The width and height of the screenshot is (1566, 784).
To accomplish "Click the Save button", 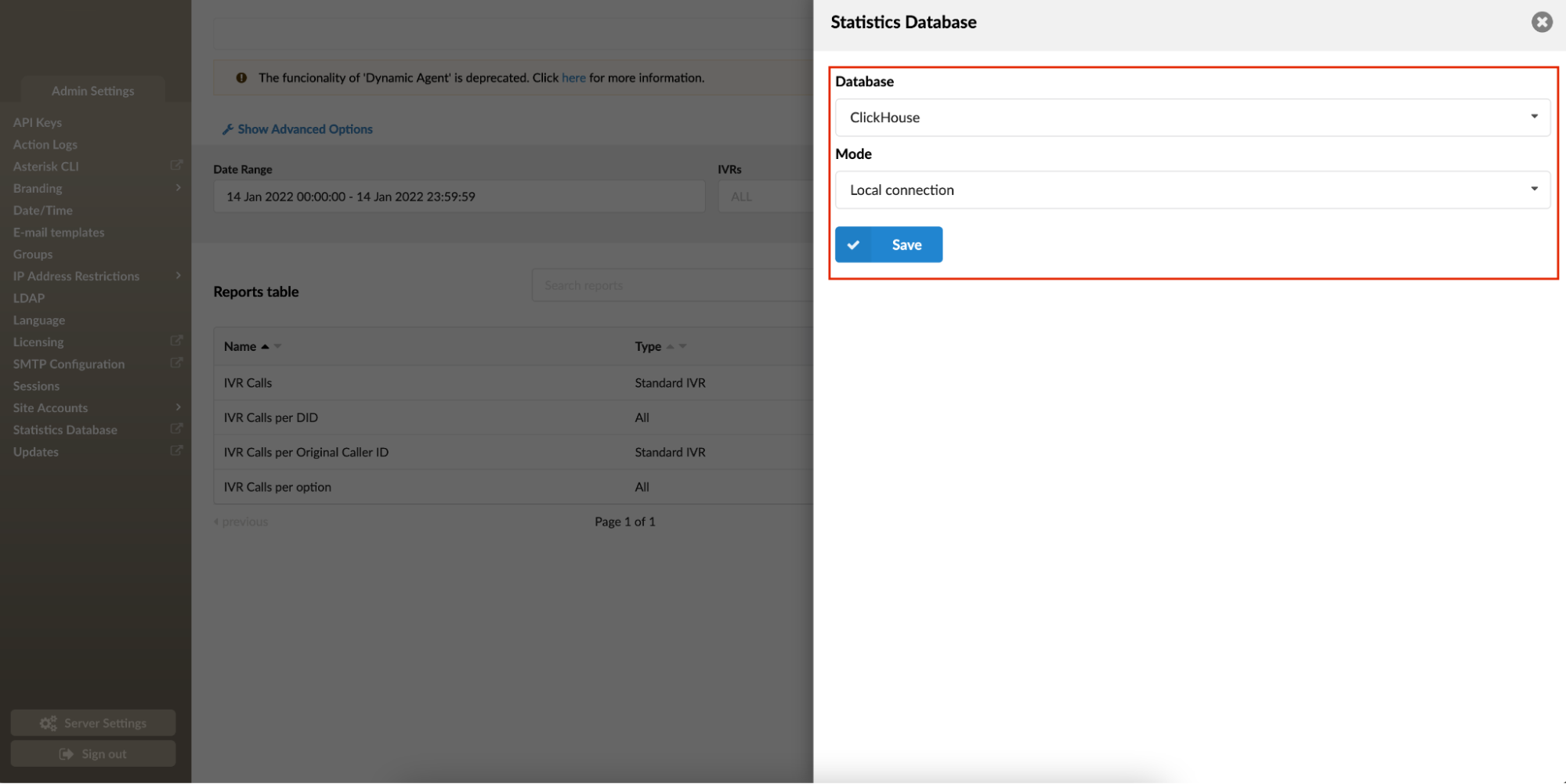I will pos(888,244).
